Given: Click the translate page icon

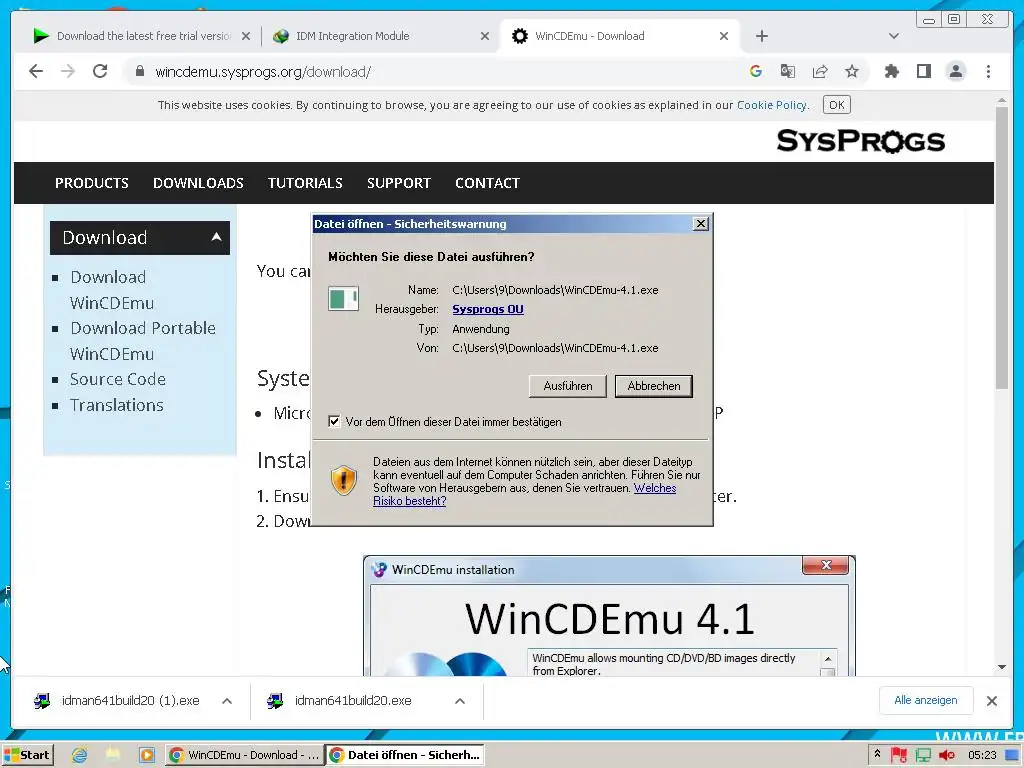Looking at the screenshot, I should click(x=788, y=71).
